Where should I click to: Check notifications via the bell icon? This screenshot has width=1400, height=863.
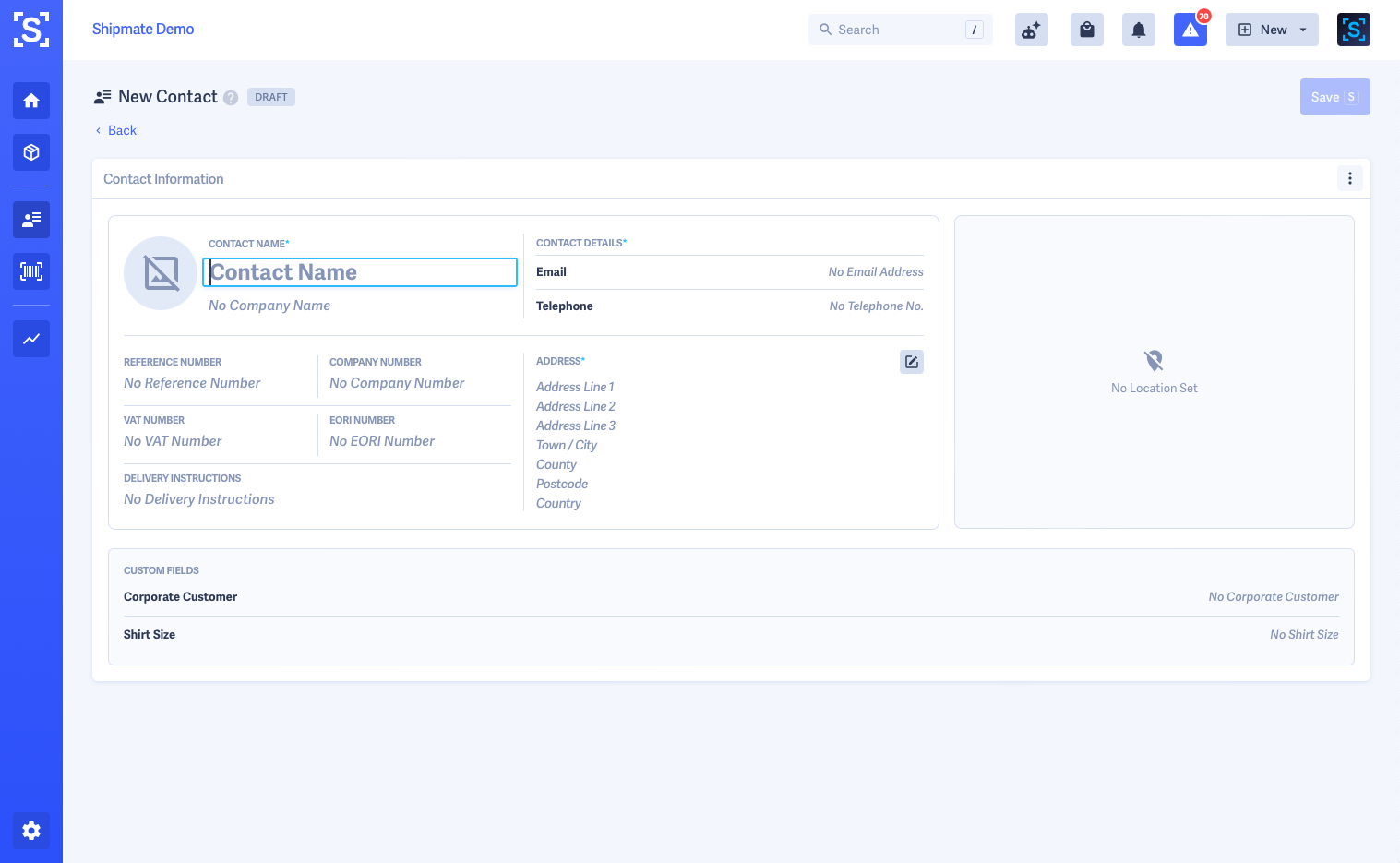pos(1138,29)
